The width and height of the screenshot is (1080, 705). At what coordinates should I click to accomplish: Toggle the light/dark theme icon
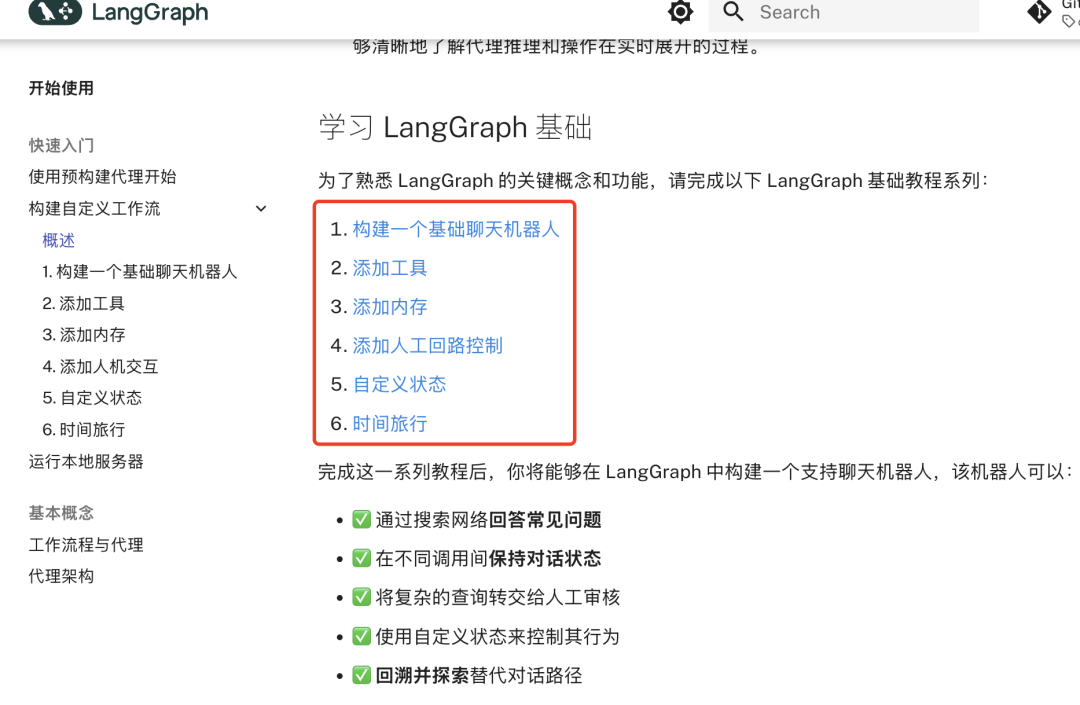[680, 12]
